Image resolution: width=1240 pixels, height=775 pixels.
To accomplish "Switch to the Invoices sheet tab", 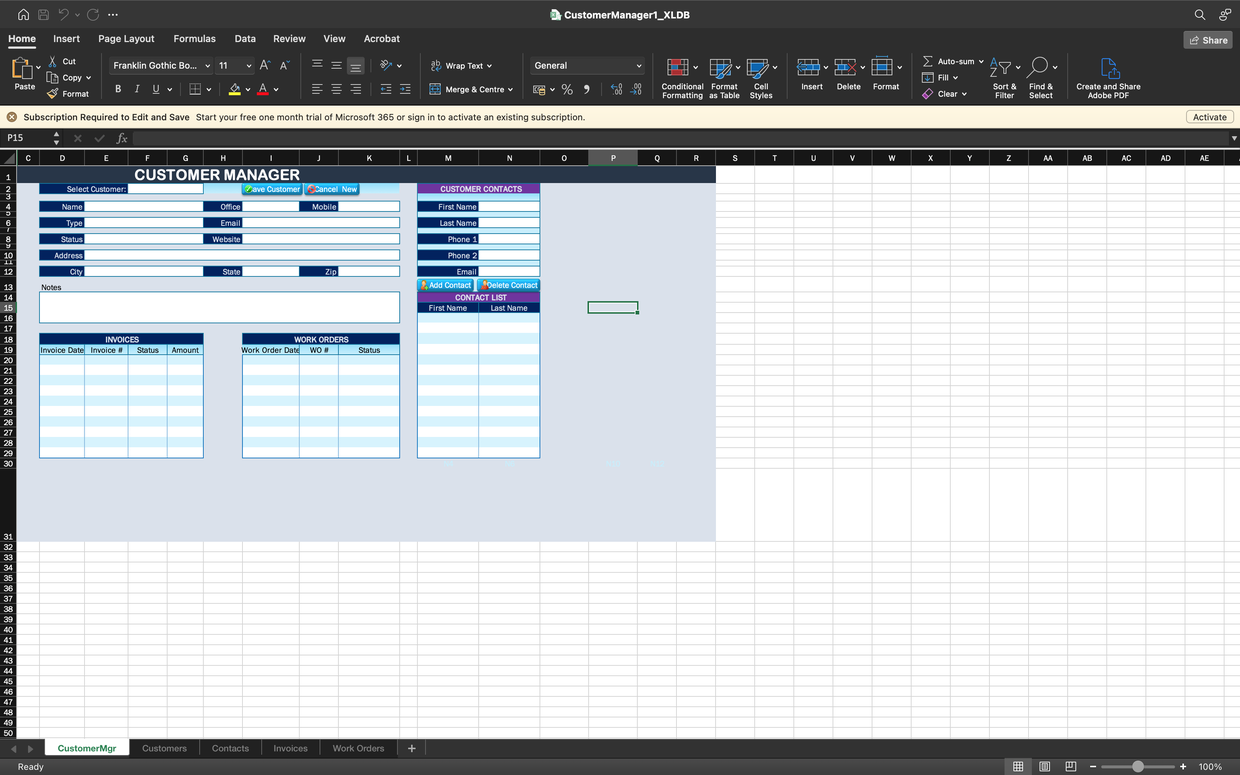I will tap(290, 748).
